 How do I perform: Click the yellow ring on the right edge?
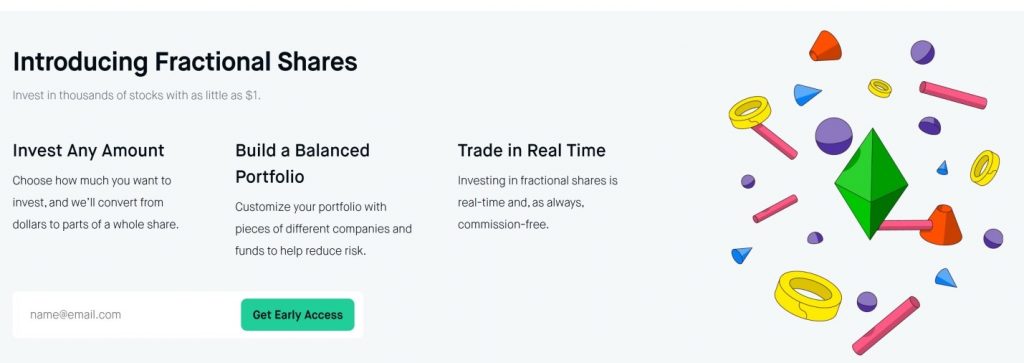tap(985, 168)
